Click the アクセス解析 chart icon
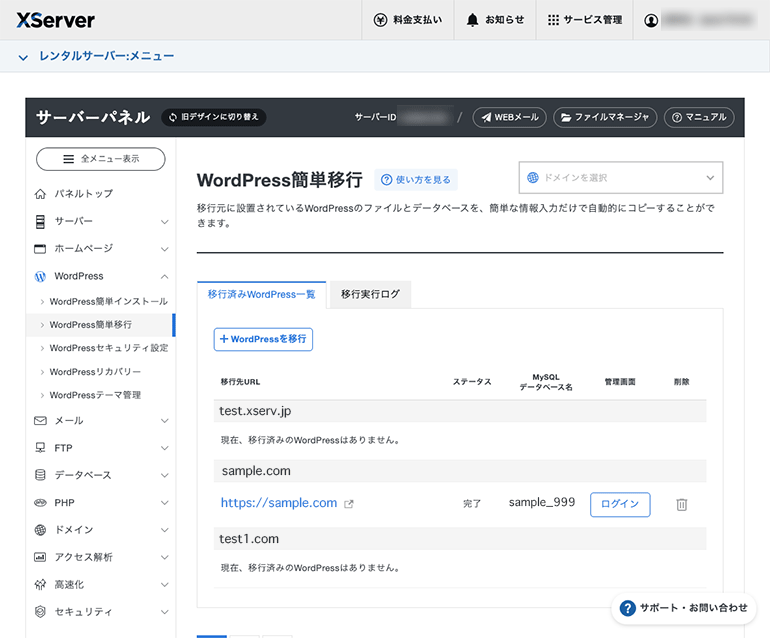The image size is (770, 638). click(x=40, y=557)
